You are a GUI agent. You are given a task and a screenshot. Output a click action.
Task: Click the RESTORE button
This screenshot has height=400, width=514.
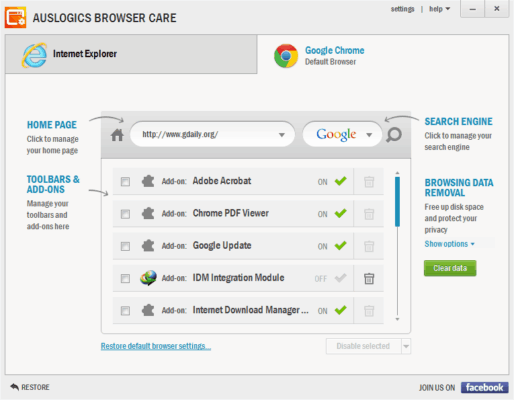click(30, 387)
